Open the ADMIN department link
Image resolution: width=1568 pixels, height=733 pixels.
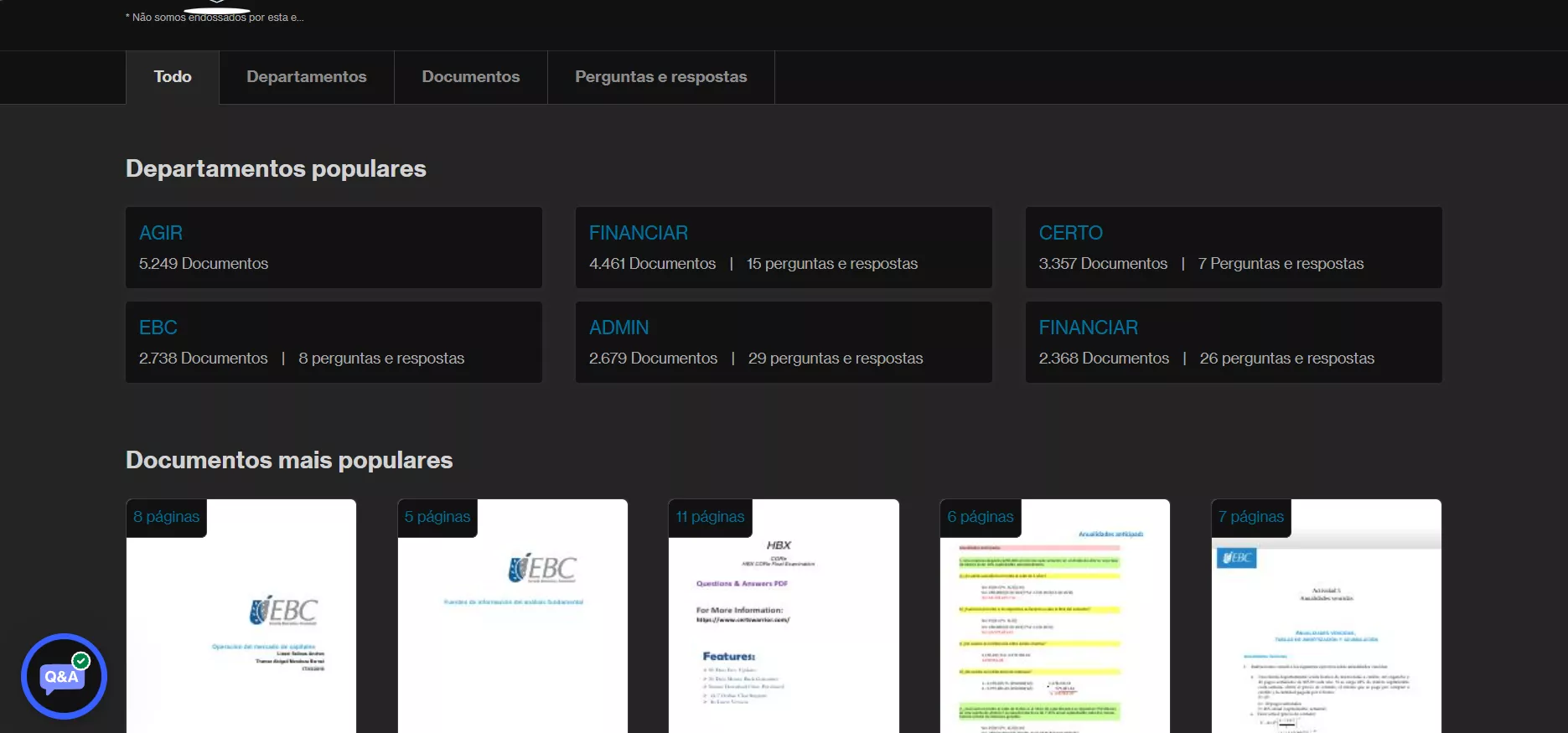coord(619,328)
